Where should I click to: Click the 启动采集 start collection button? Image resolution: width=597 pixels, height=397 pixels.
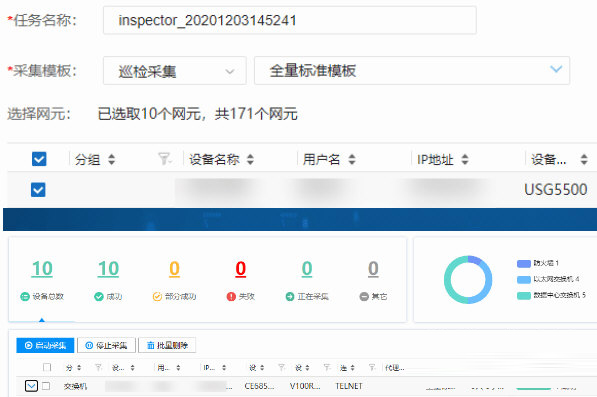coord(45,345)
